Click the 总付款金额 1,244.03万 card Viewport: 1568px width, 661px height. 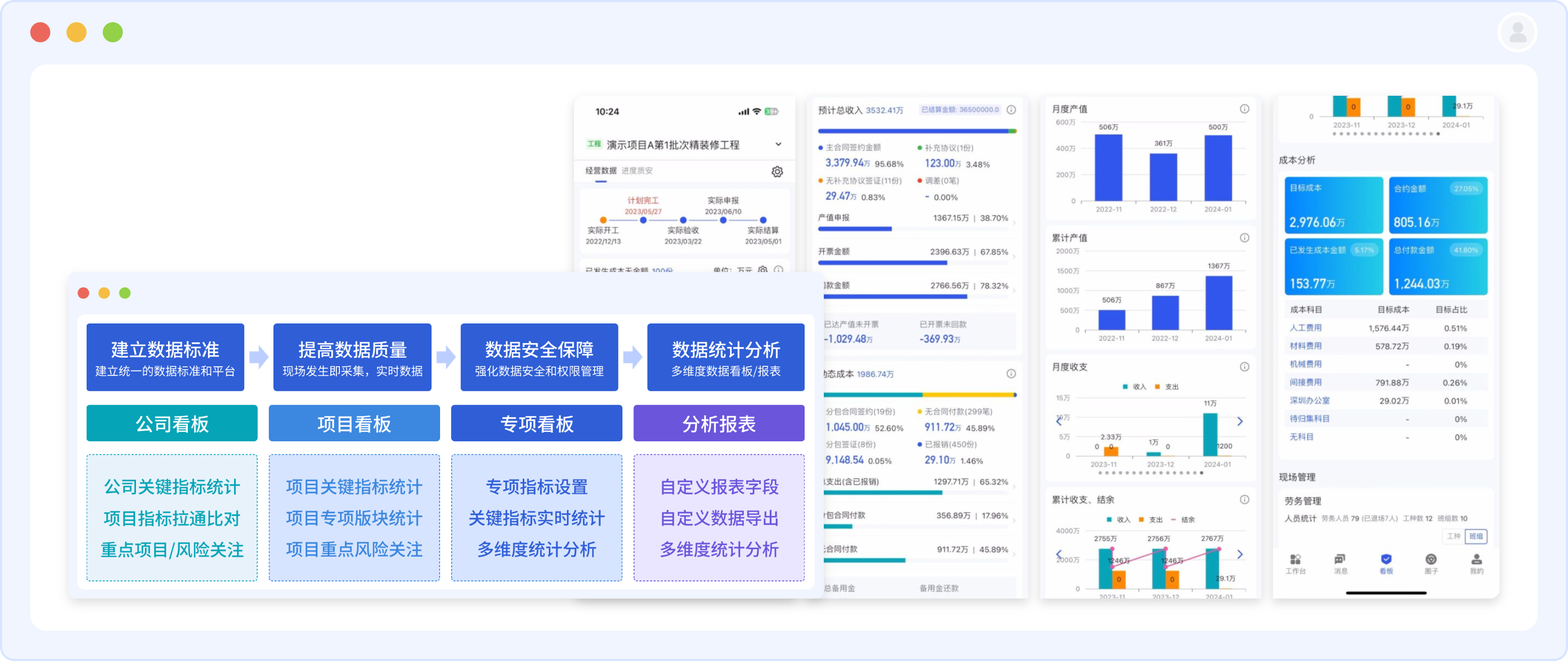point(1439,267)
